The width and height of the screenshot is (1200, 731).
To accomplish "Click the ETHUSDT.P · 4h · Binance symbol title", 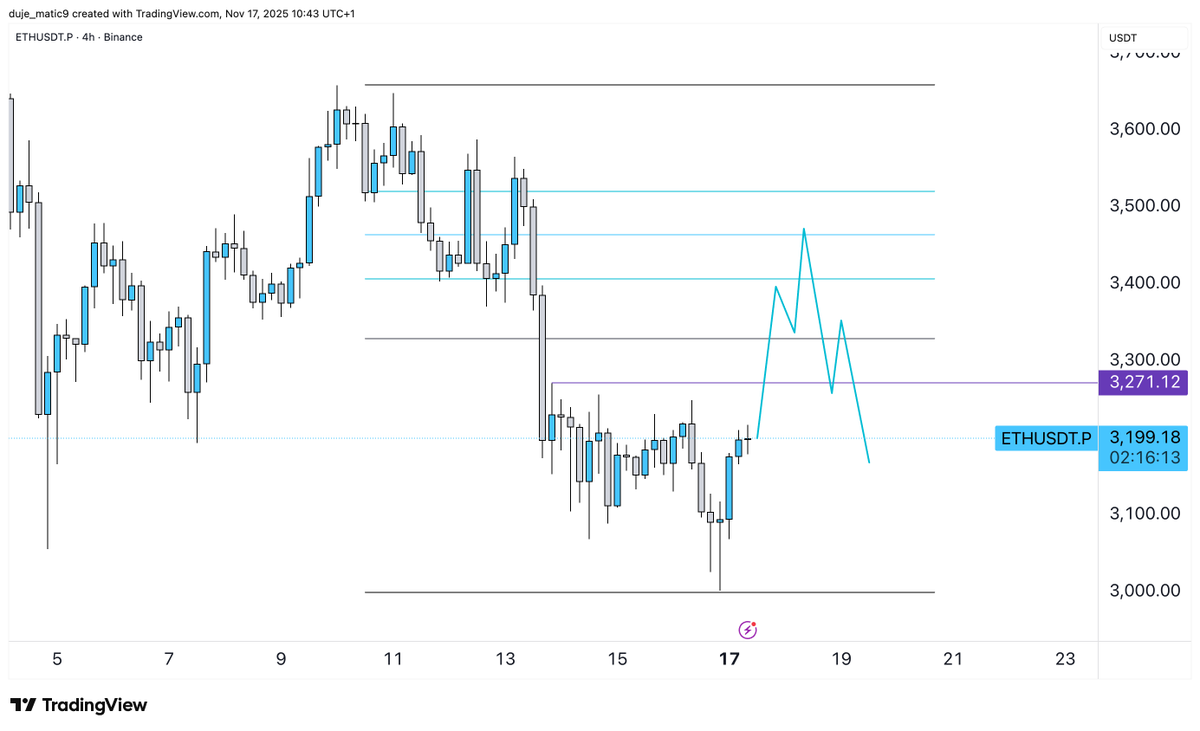I will coord(79,37).
